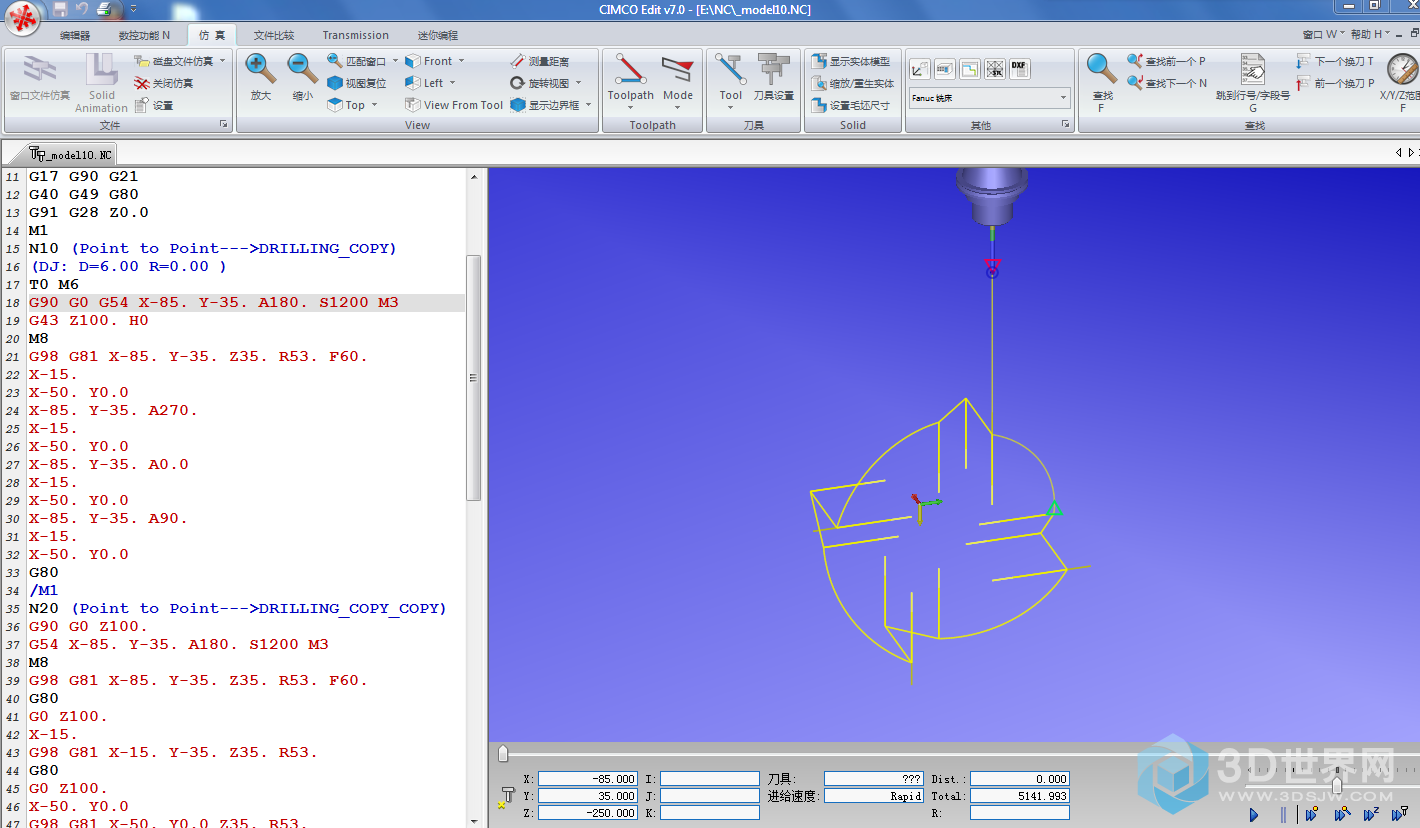Switch to the 迷你编程 ribbon tab
This screenshot has height=828, width=1420.
(x=438, y=35)
